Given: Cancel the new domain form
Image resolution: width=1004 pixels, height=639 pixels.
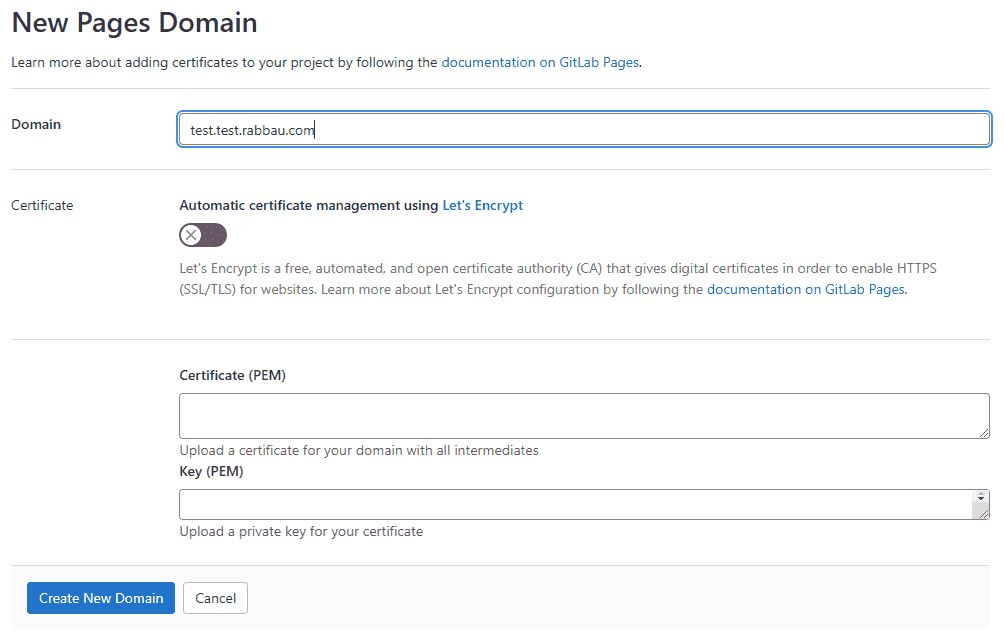Looking at the screenshot, I should (216, 598).
